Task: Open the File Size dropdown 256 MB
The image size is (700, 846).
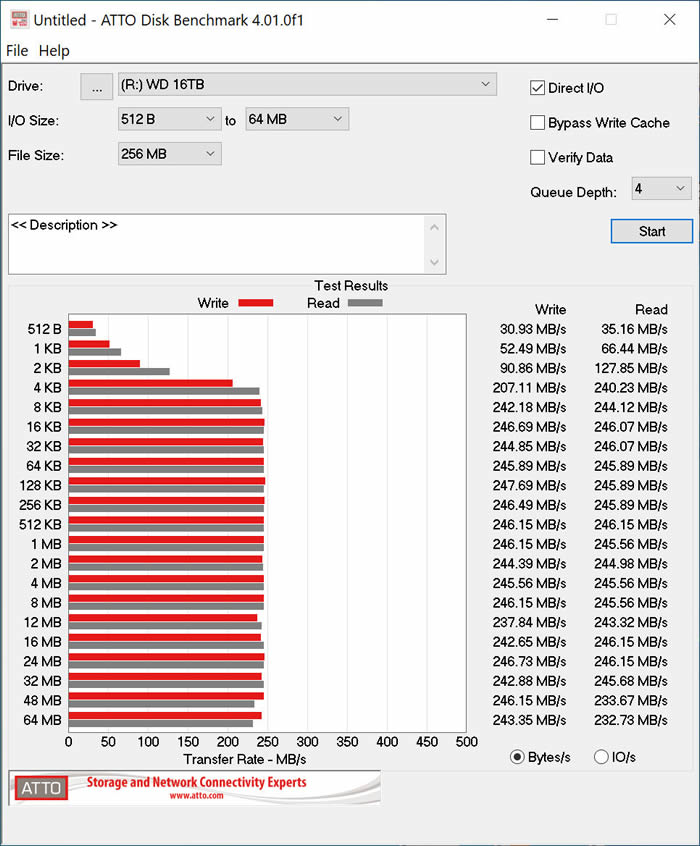Action: point(169,154)
